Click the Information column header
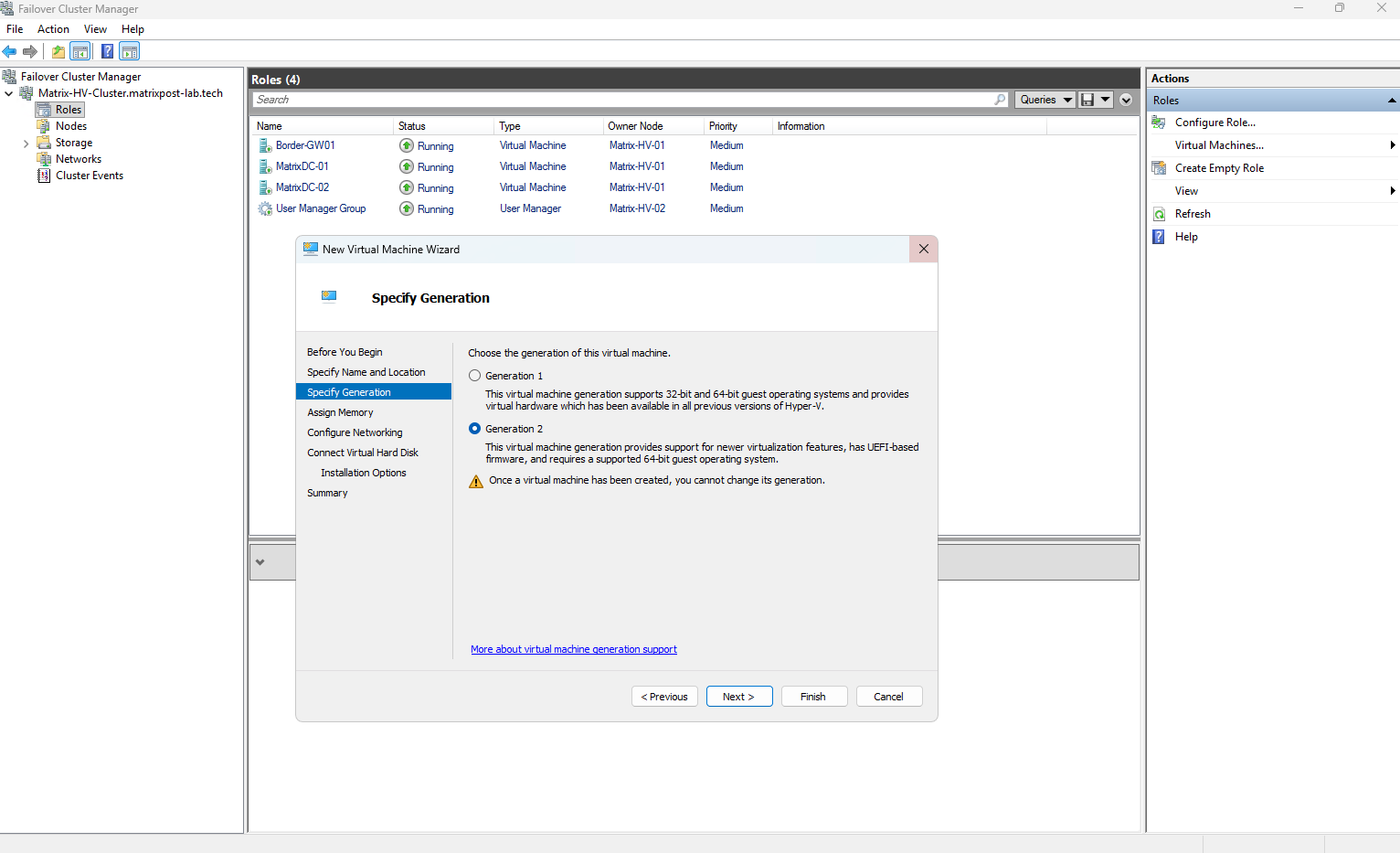 909,126
